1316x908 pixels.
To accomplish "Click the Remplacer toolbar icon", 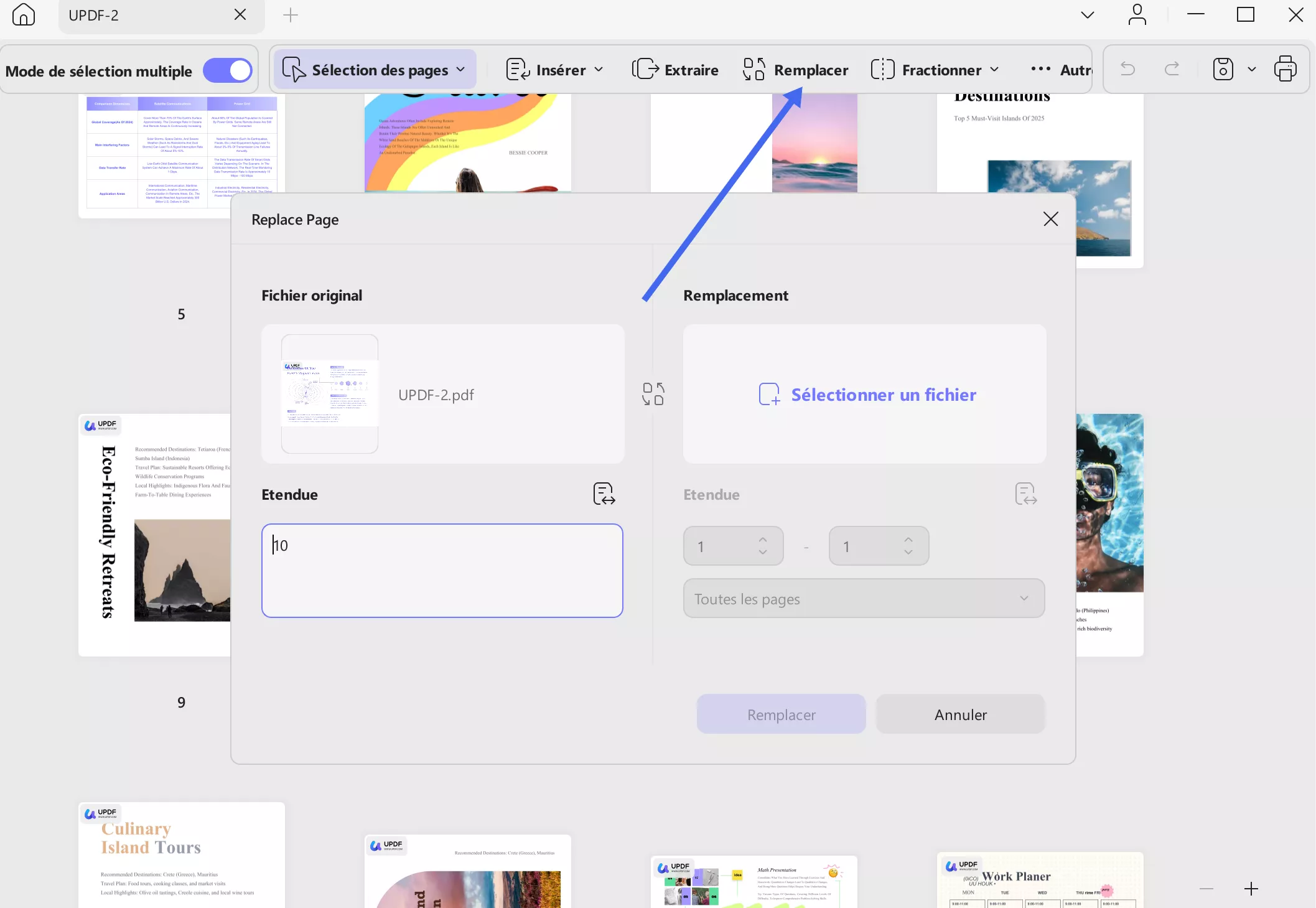I will click(754, 70).
